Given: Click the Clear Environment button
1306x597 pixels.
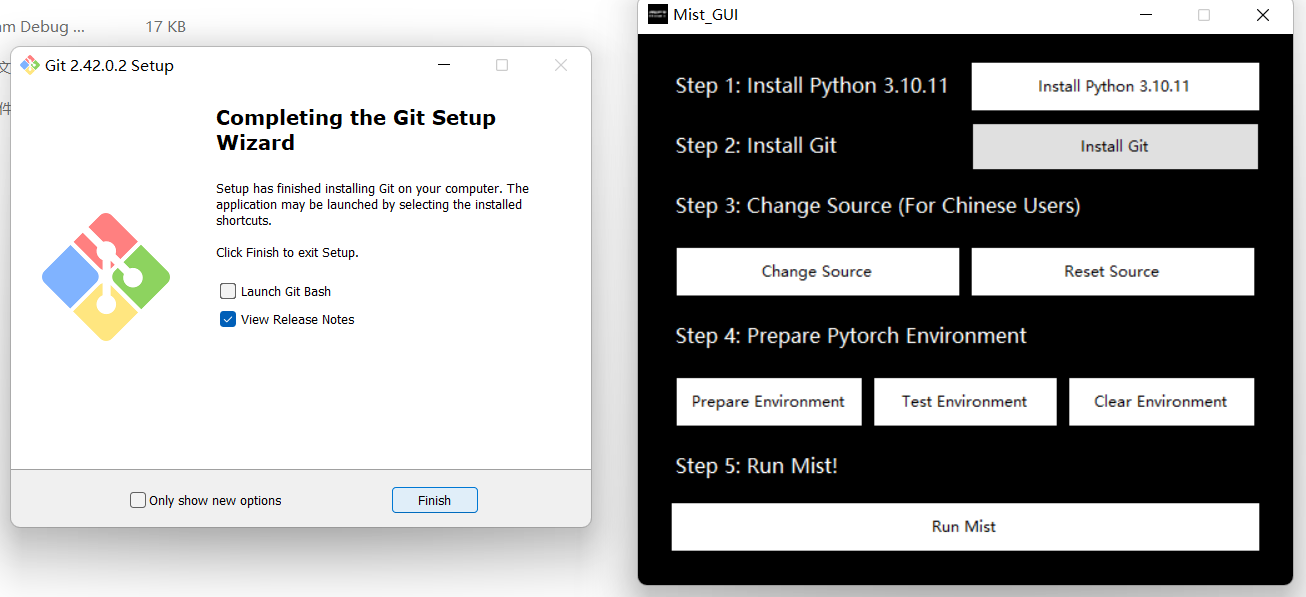Looking at the screenshot, I should pos(1160,401).
